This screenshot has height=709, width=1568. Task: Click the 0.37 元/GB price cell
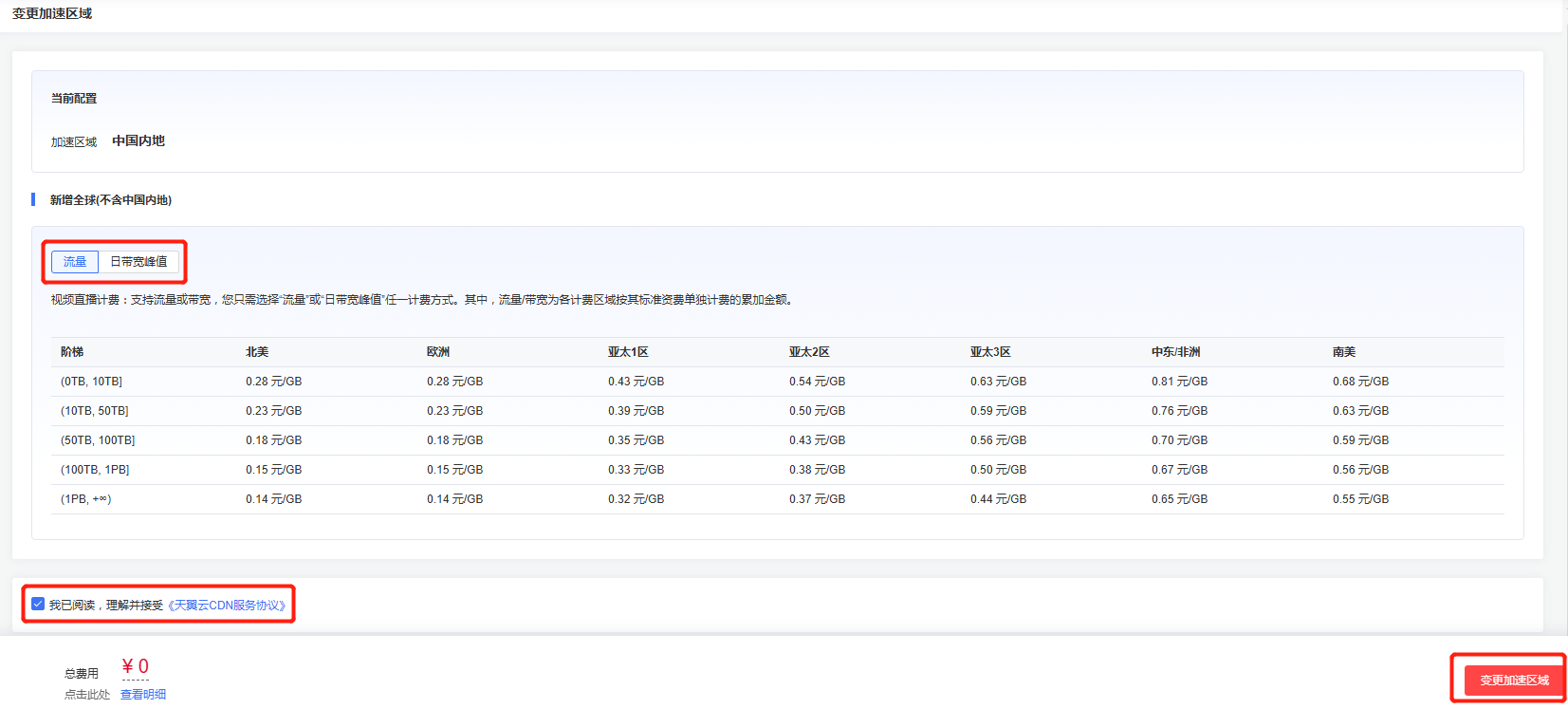click(818, 499)
